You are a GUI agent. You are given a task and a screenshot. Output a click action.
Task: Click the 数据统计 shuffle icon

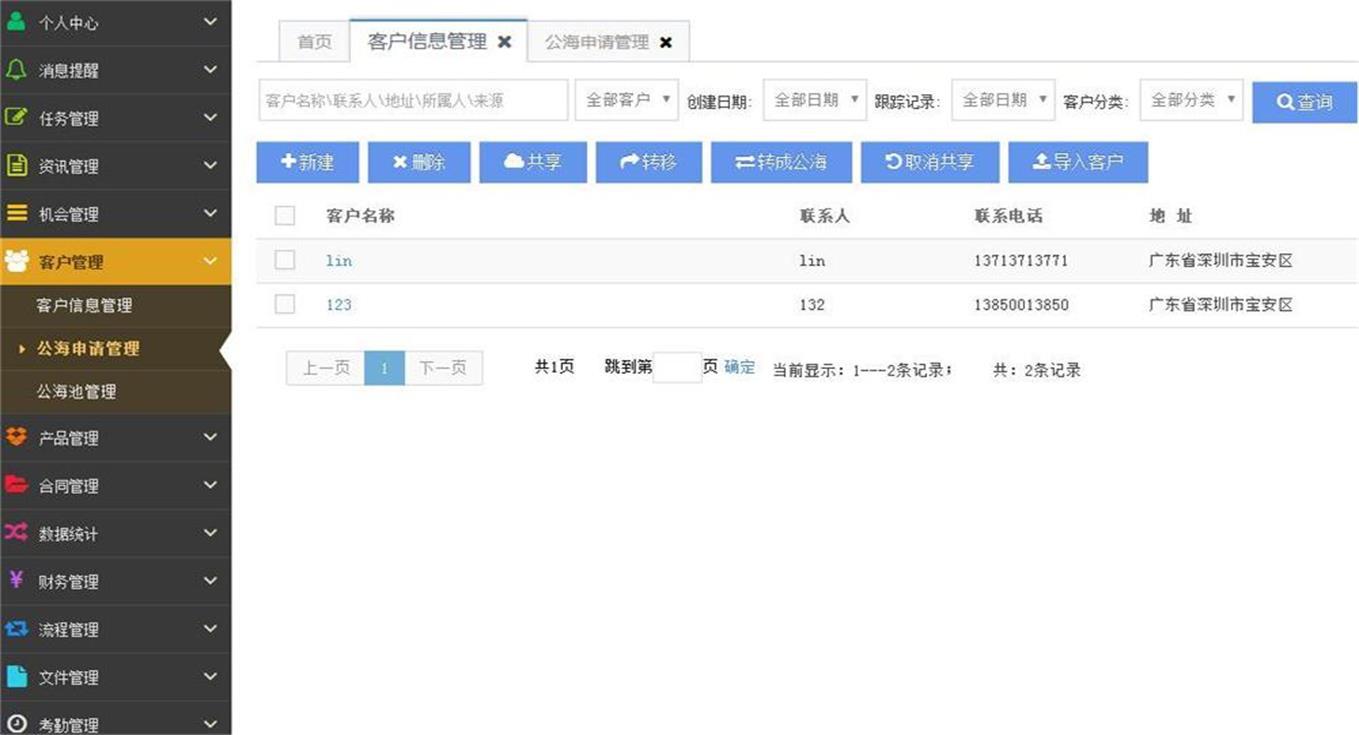coord(16,532)
